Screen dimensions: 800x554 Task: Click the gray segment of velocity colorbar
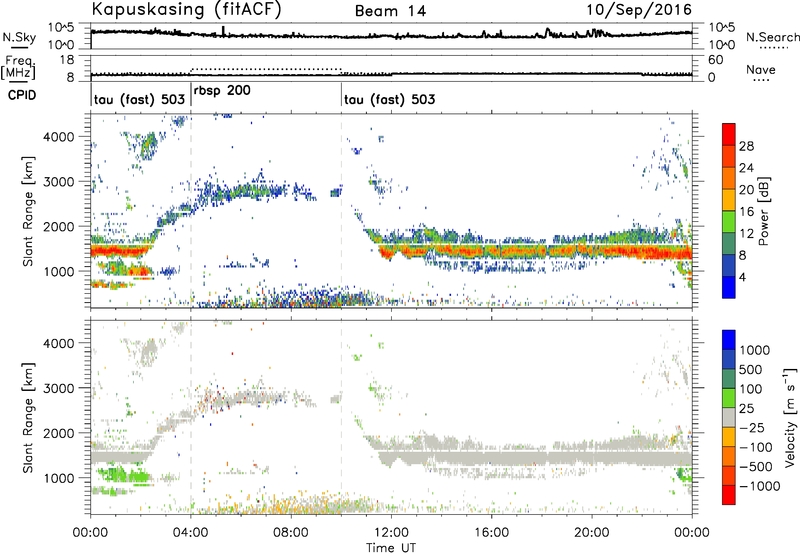tap(729, 418)
